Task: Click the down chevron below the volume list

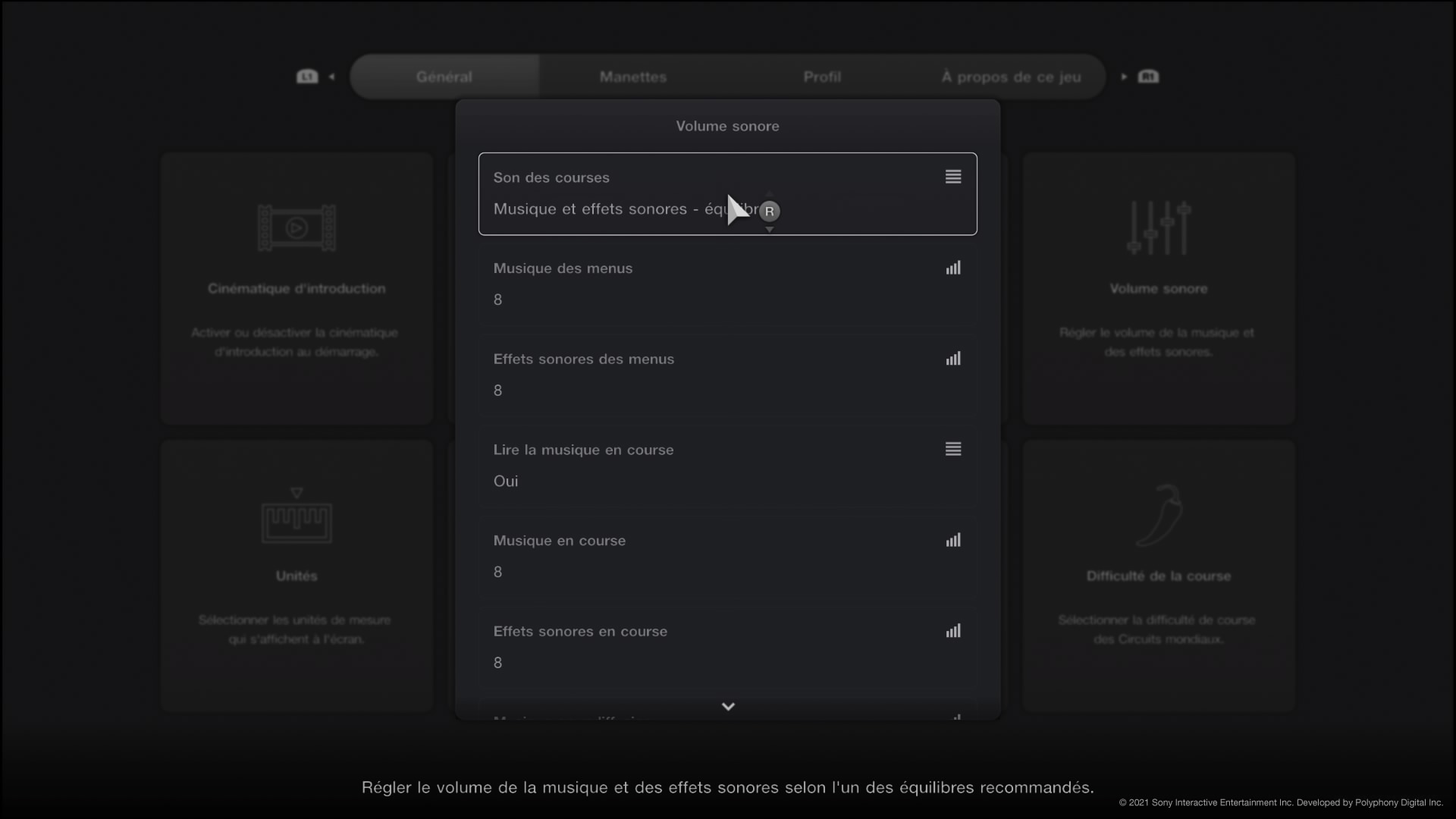Action: click(728, 707)
